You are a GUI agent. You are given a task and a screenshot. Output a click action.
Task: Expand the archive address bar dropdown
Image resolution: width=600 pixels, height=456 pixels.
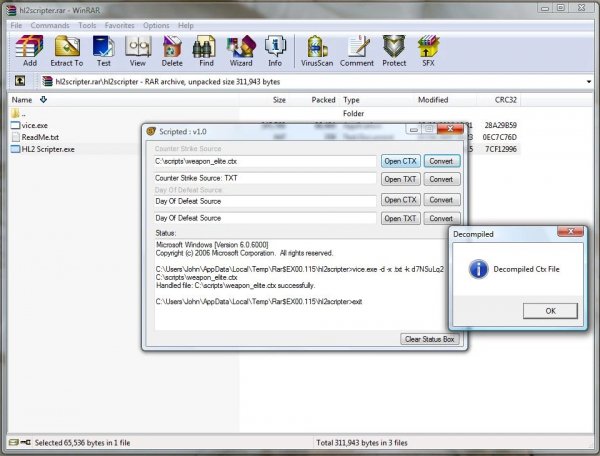[589, 81]
